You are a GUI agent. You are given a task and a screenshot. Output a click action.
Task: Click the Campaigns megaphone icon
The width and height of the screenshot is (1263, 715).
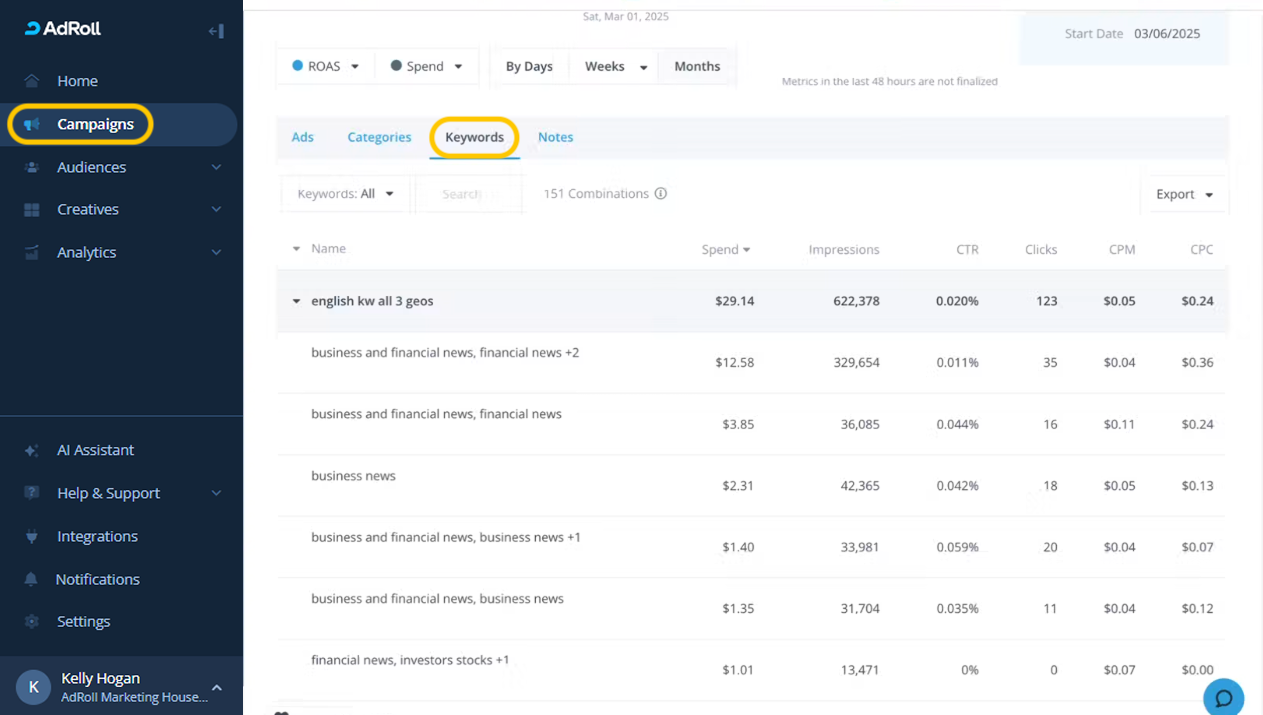pos(32,125)
